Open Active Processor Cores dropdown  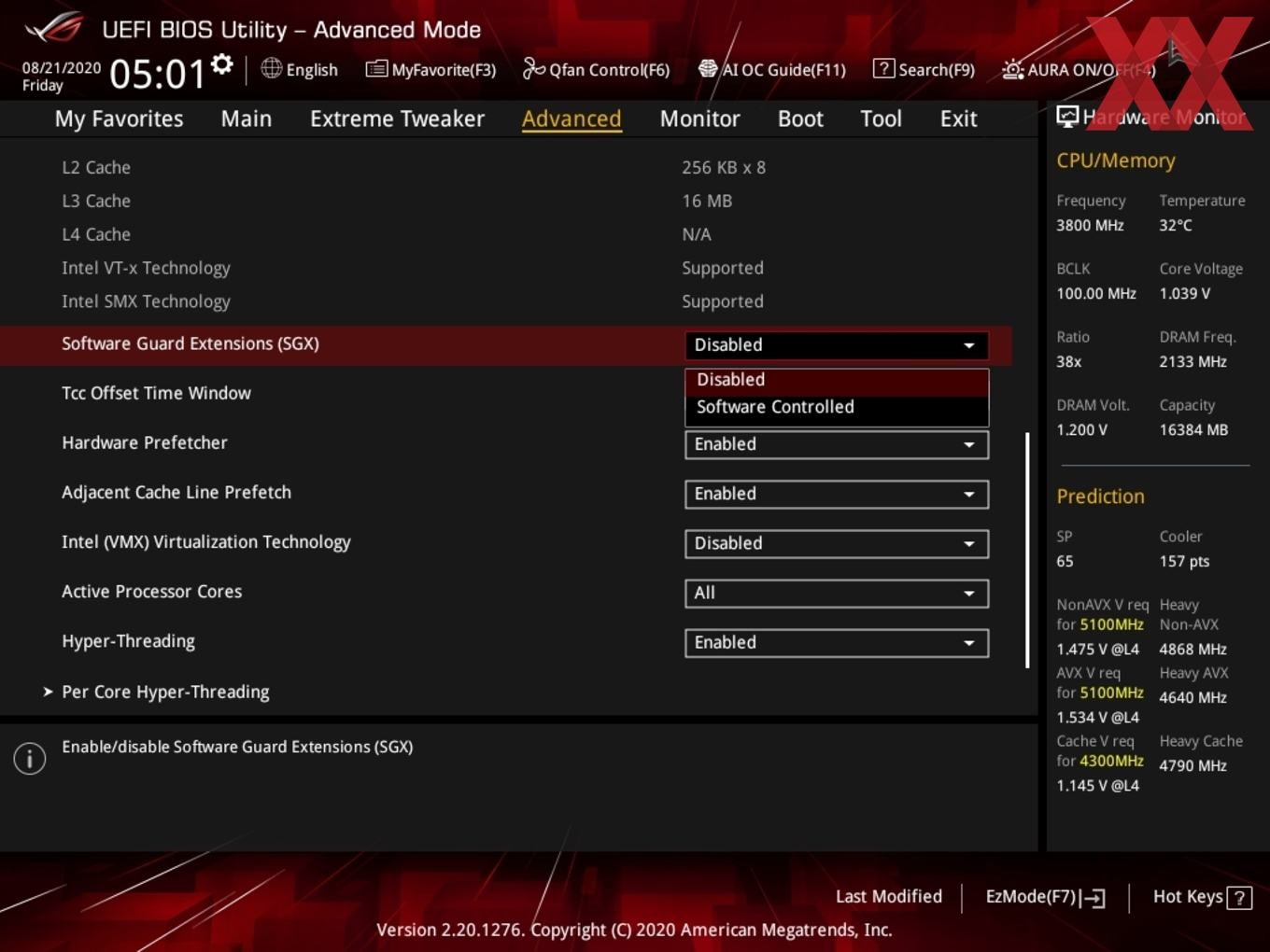click(836, 593)
